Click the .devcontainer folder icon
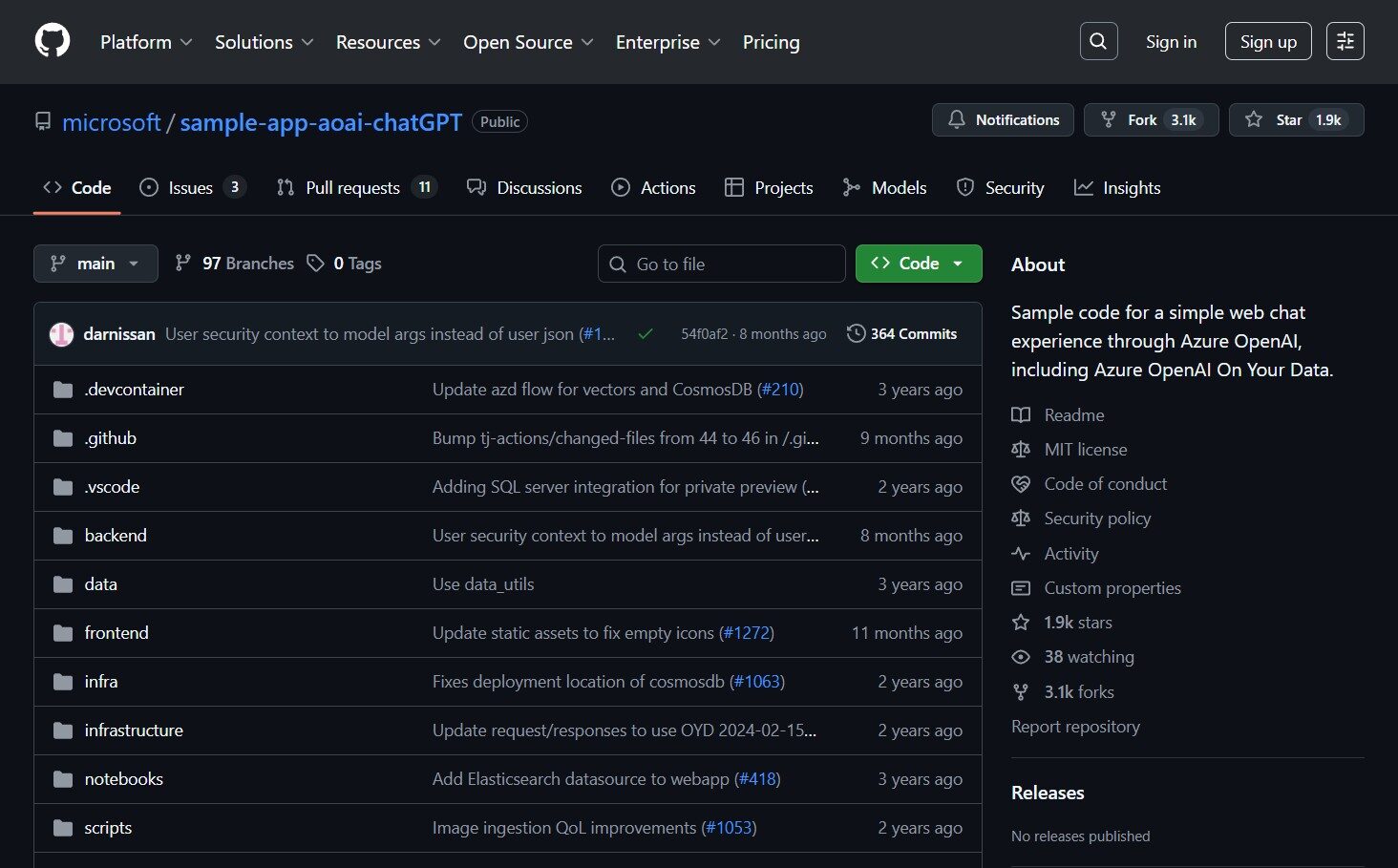Image resolution: width=1398 pixels, height=868 pixels. pos(63,390)
